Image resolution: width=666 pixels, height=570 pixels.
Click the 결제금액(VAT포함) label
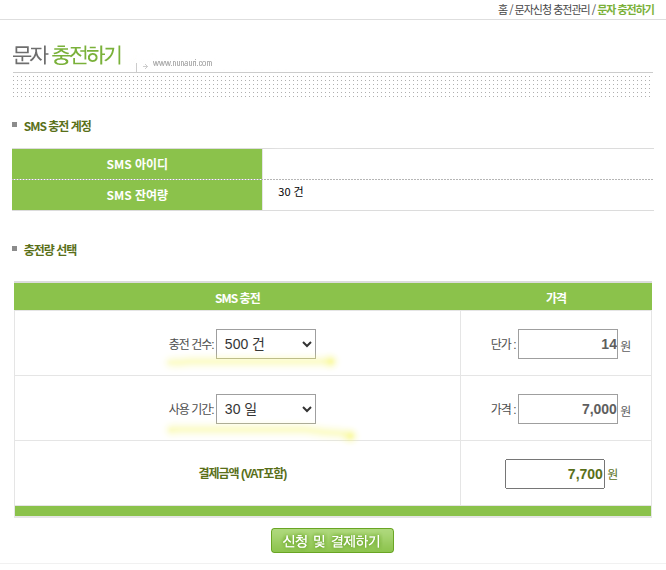pos(238,474)
